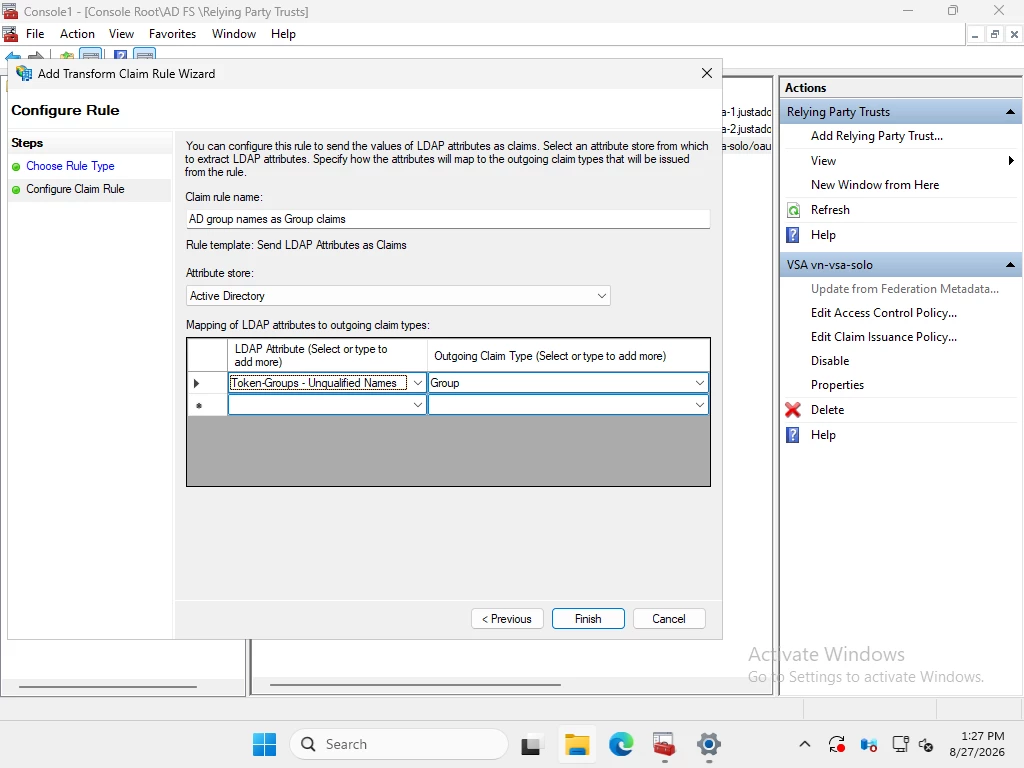Screen dimensions: 1024x768
Task: Click the green bullet beside Choose Rule Type
Action: [16, 167]
